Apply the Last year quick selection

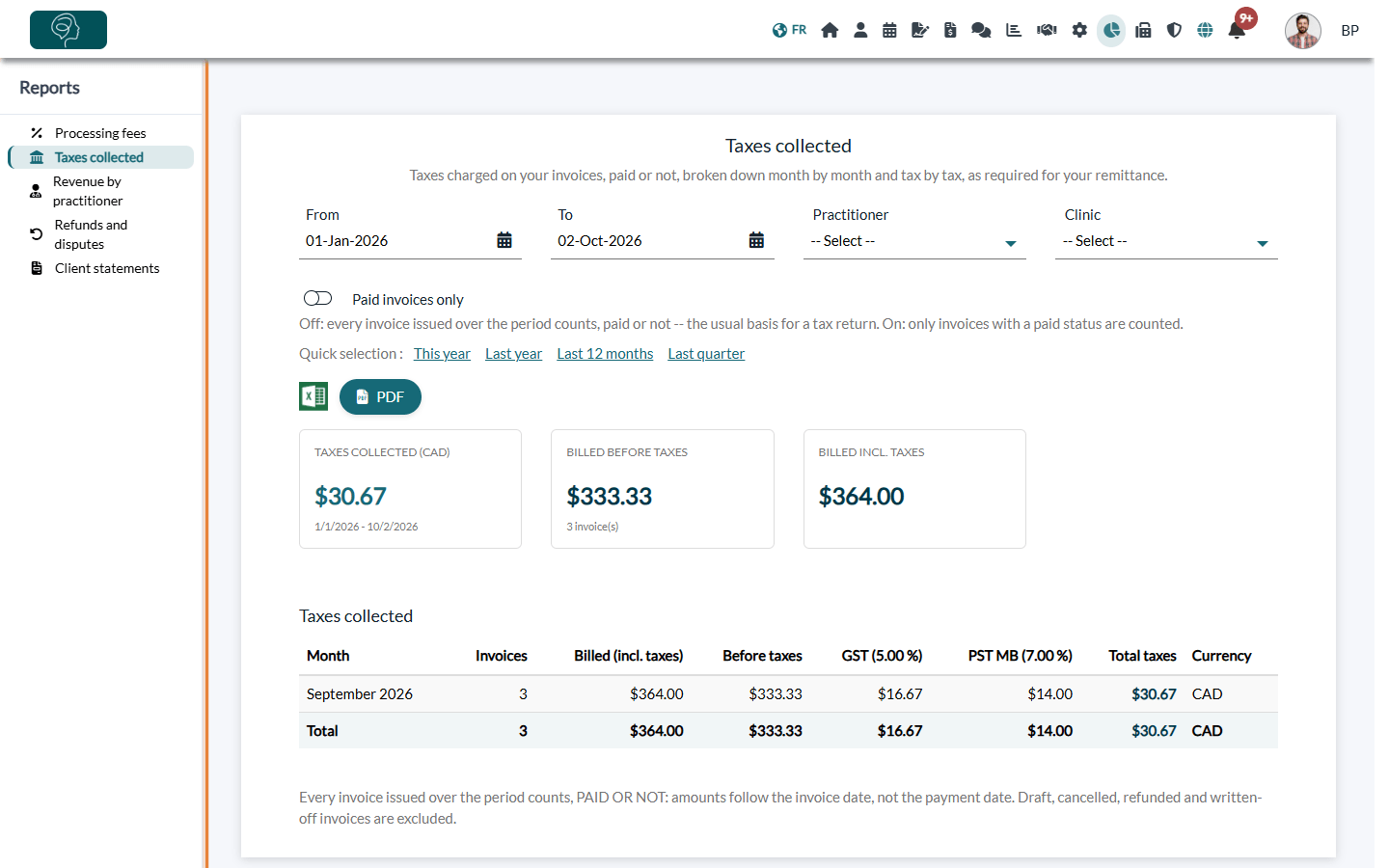coord(513,354)
